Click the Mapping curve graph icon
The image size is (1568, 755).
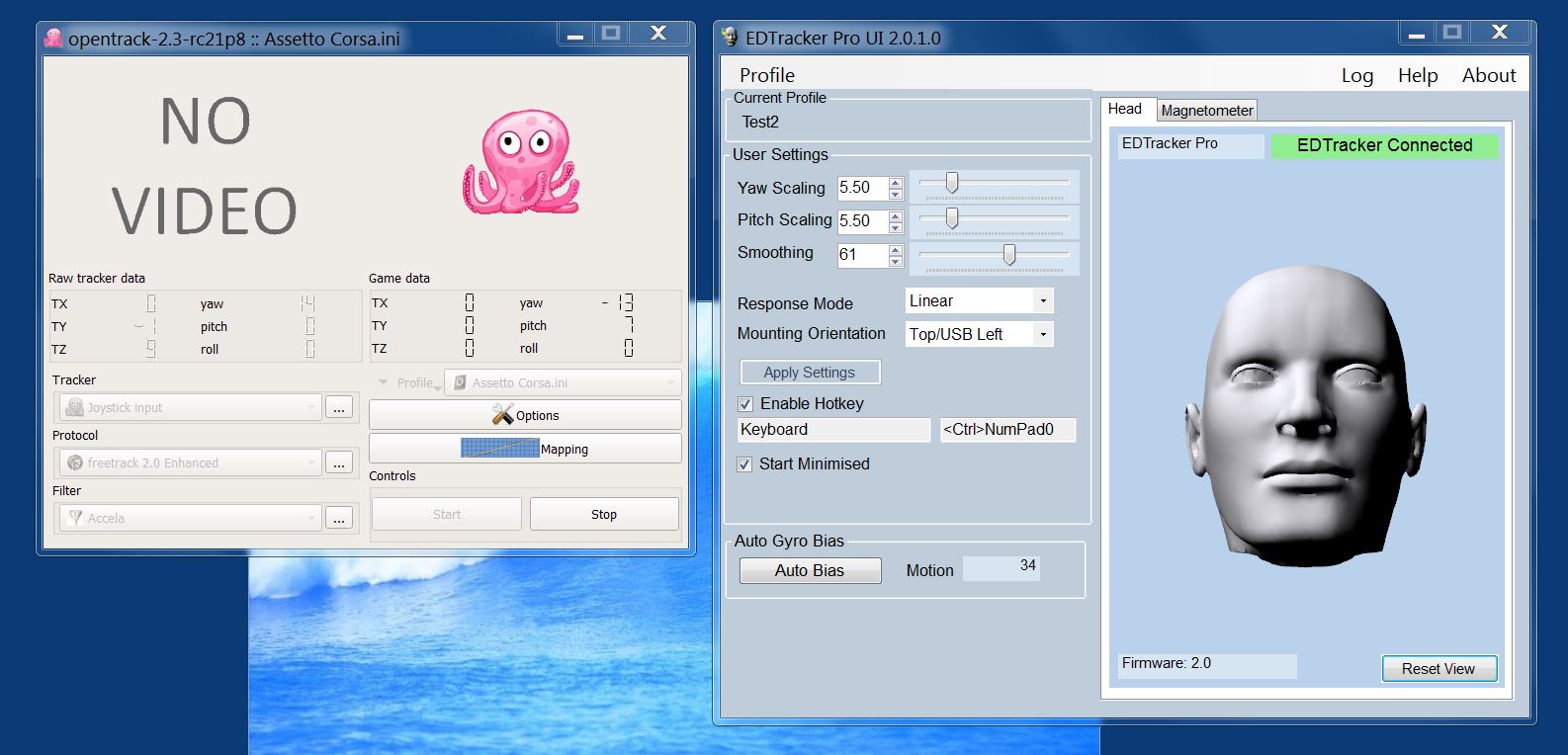(499, 448)
